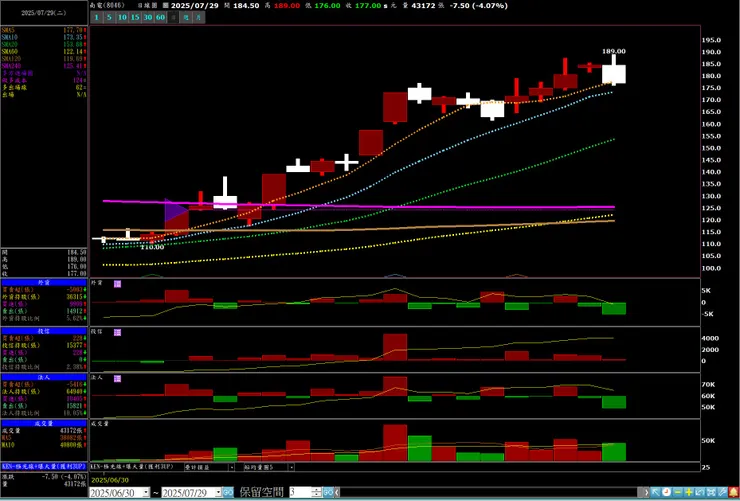Select the blue 投信 panel header
The height and width of the screenshot is (501, 740).
(x=44, y=331)
